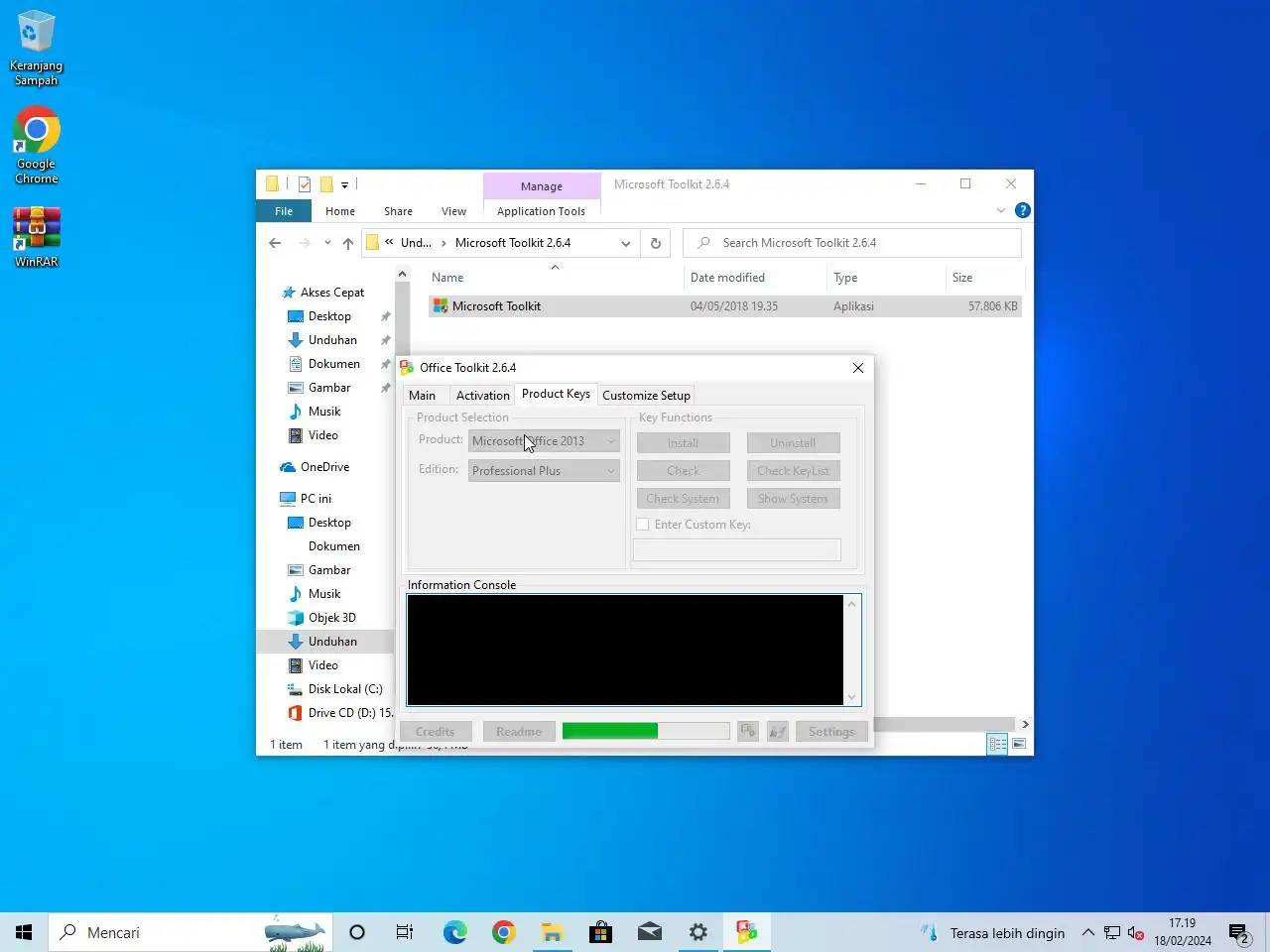The image size is (1270, 952).
Task: Click the green progress bar
Action: [646, 731]
